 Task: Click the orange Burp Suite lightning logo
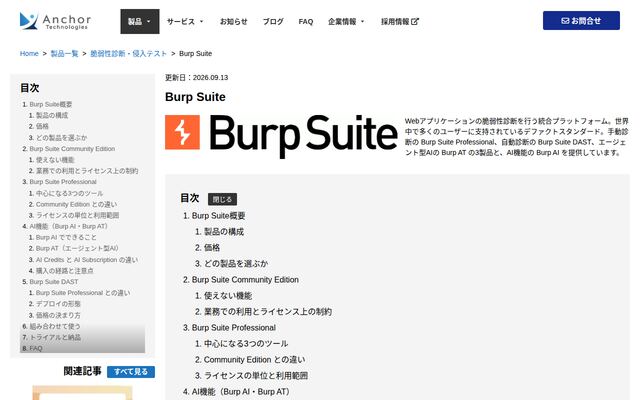tap(182, 132)
